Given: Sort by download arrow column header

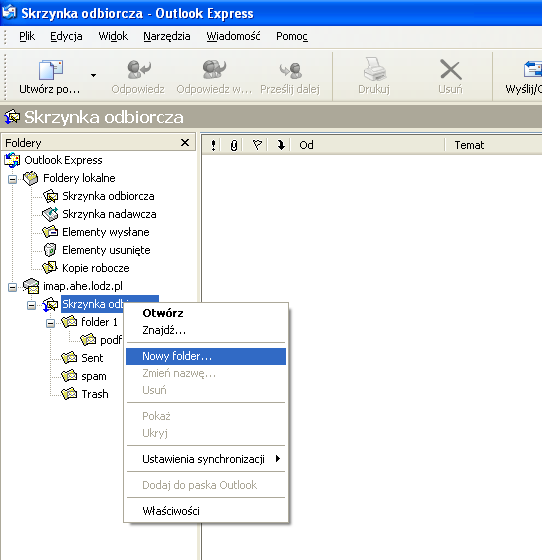Looking at the screenshot, I should [281, 145].
